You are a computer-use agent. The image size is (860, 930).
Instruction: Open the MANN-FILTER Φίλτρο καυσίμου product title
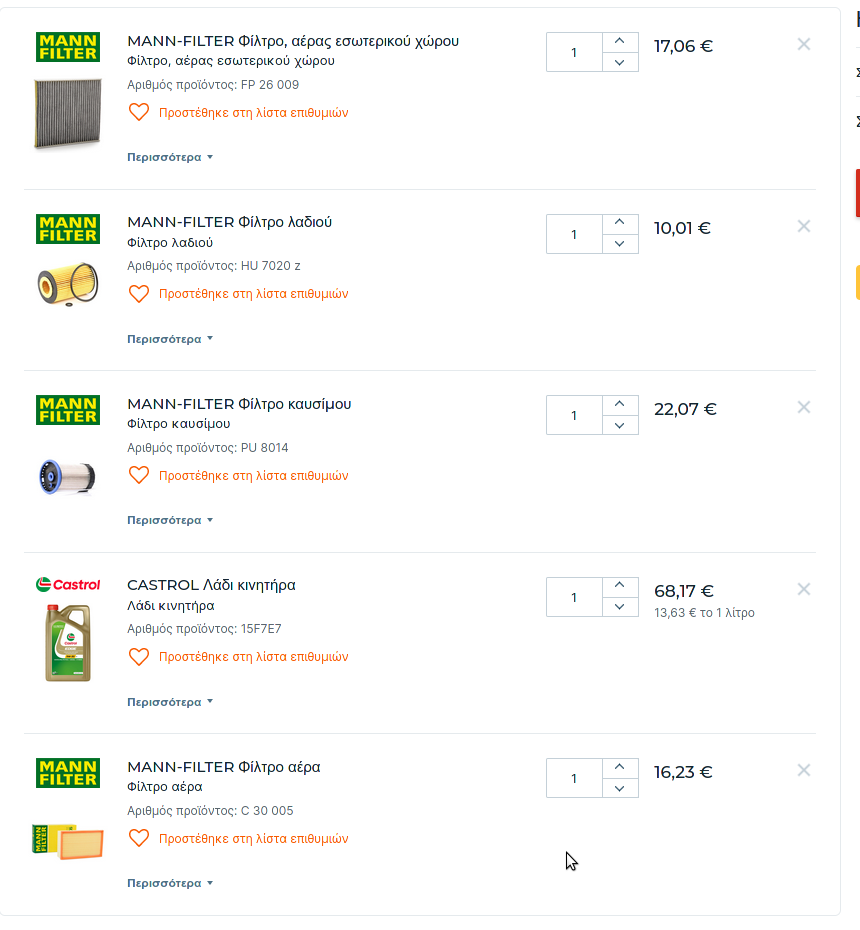239,404
